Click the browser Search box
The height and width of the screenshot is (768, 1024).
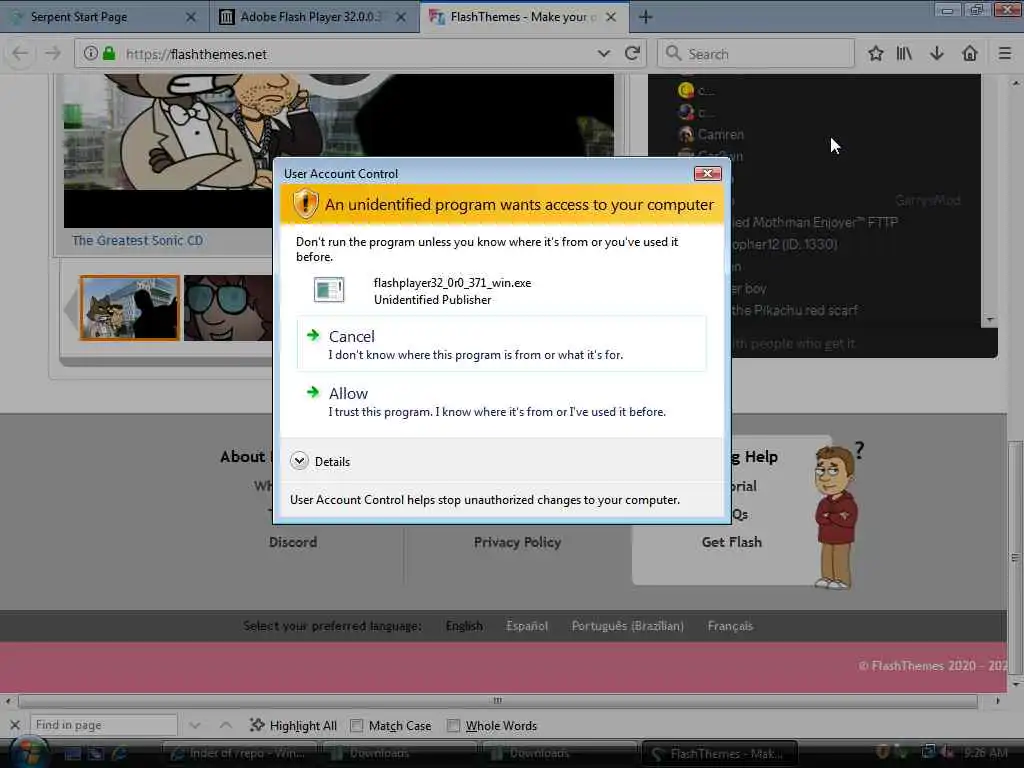tap(756, 54)
